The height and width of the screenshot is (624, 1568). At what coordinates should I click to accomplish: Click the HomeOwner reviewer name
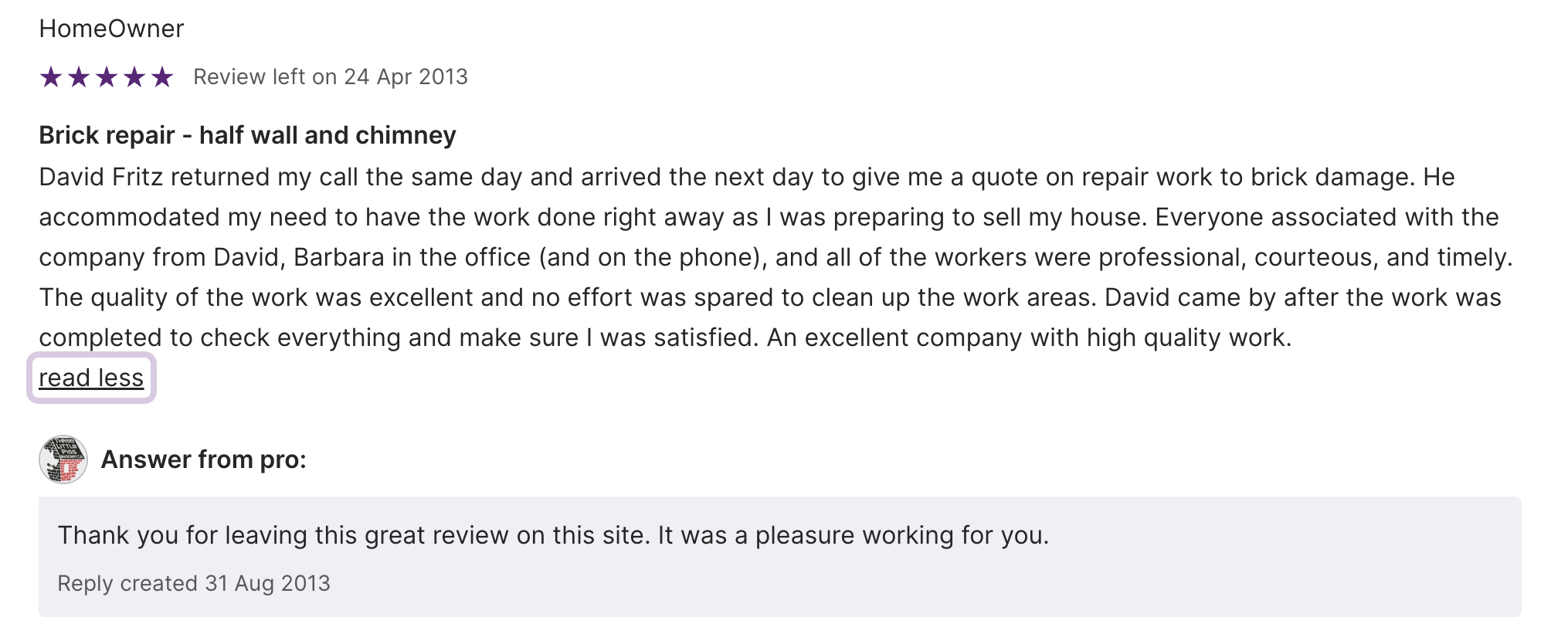point(111,29)
